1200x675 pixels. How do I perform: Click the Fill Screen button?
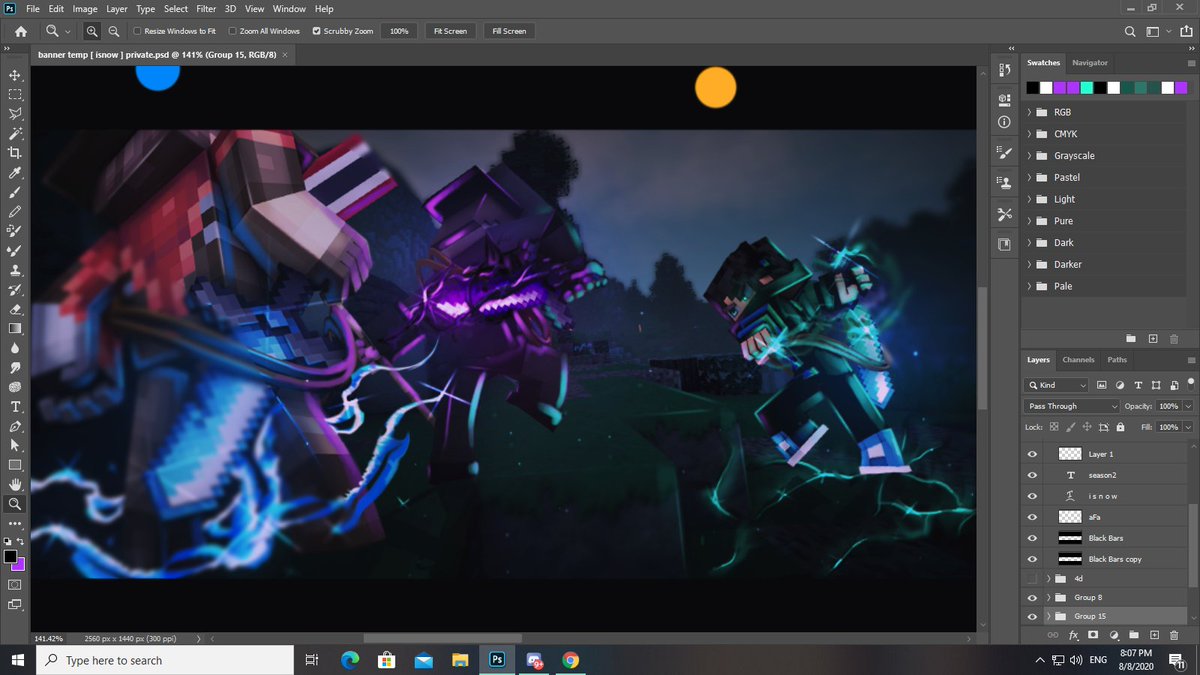pos(509,31)
